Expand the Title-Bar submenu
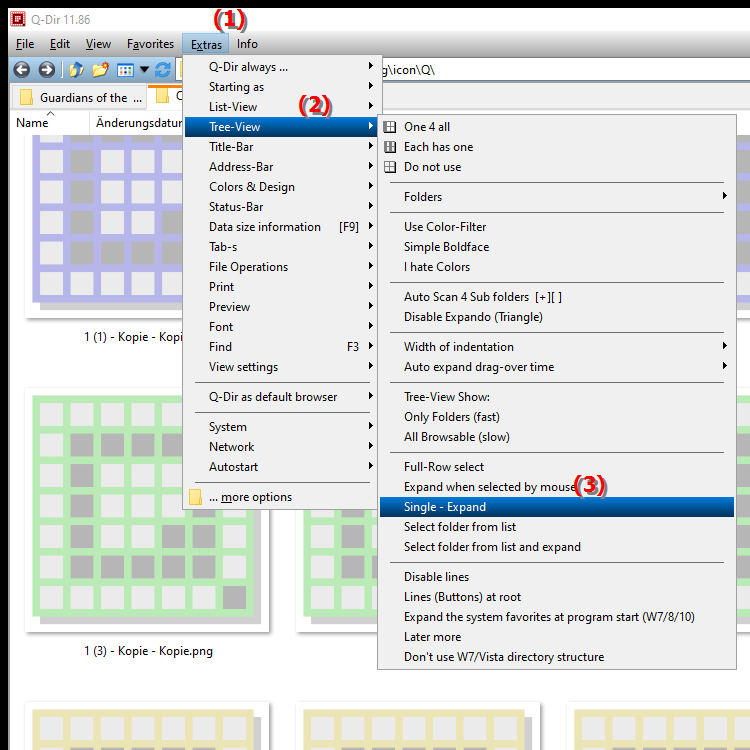Image resolution: width=750 pixels, height=750 pixels. (x=281, y=147)
